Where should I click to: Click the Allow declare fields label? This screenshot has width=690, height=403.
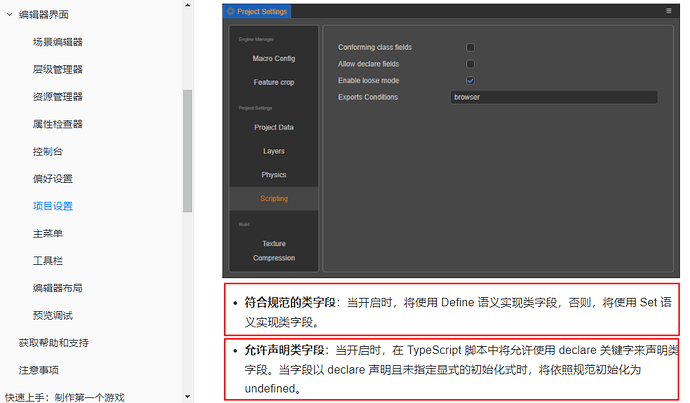368,64
